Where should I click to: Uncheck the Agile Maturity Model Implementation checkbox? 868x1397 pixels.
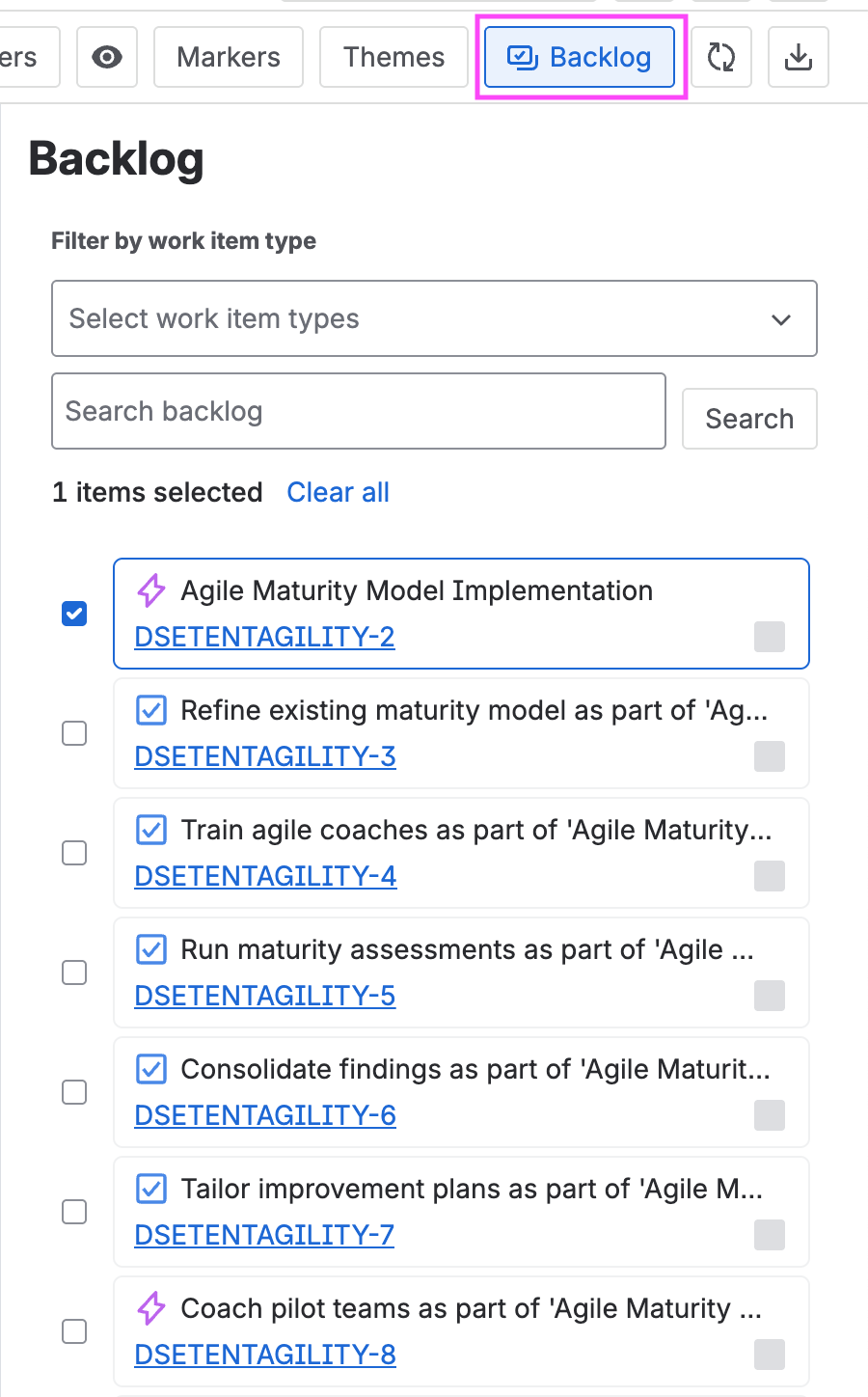coord(74,614)
